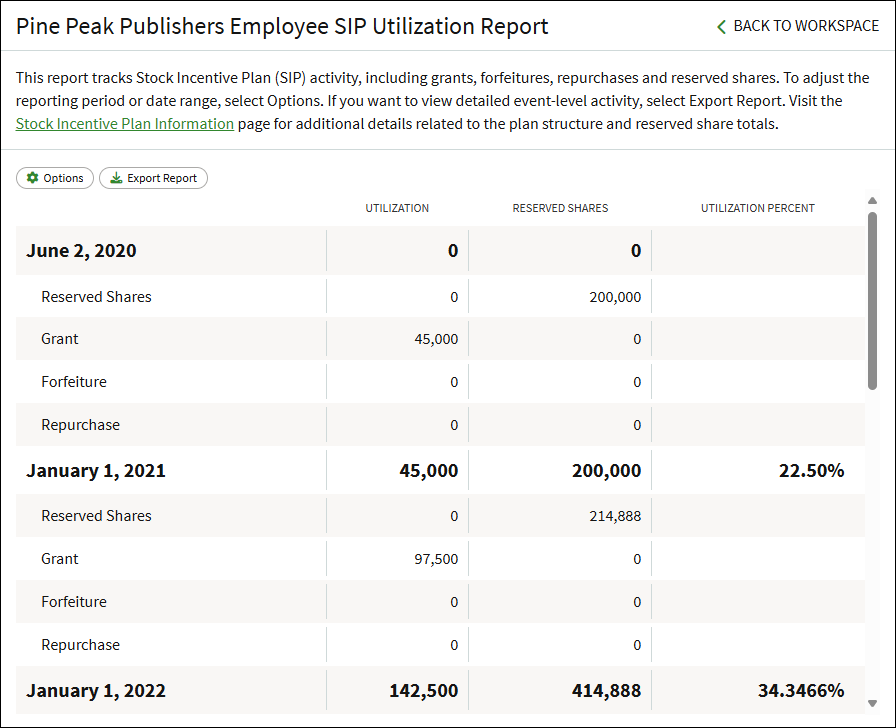896x728 pixels.
Task: Click the Forfeiture label under June 2, 2020
Action: click(74, 382)
